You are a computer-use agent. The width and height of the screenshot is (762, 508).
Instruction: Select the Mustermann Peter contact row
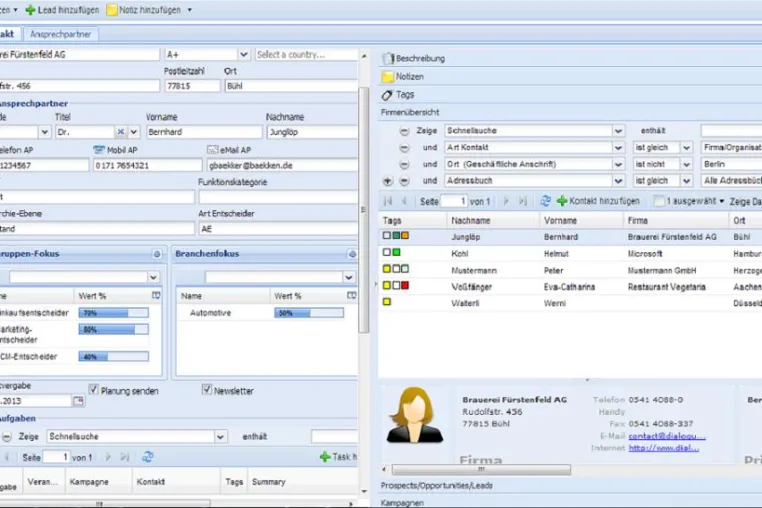tap(570, 270)
